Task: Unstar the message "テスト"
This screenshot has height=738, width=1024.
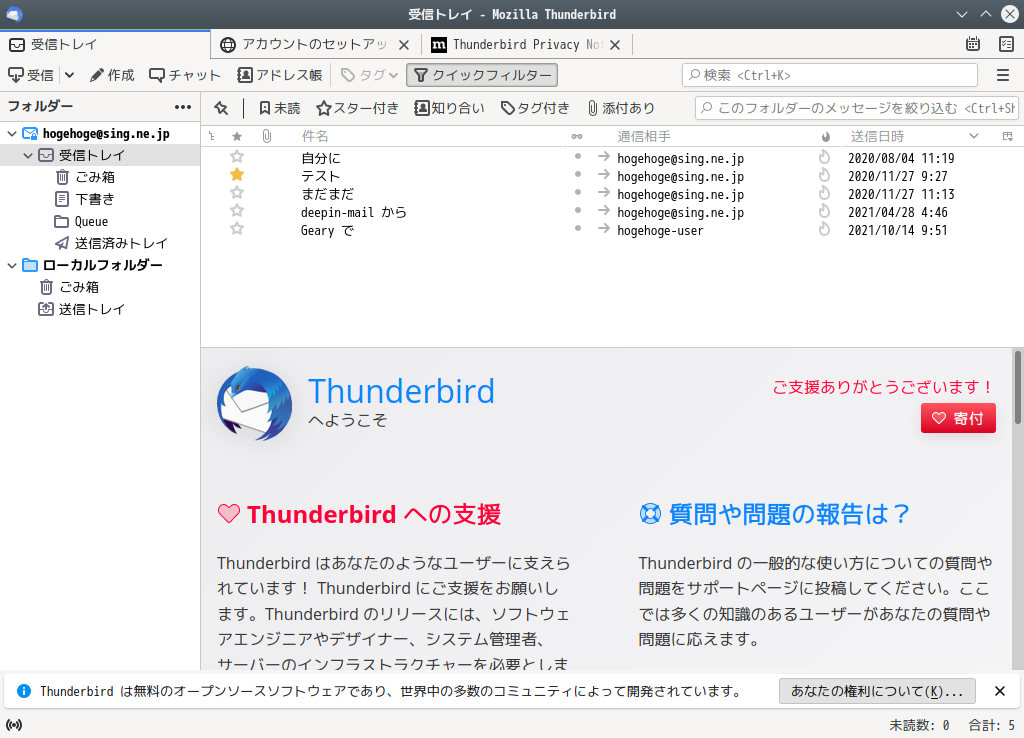Action: (x=237, y=174)
